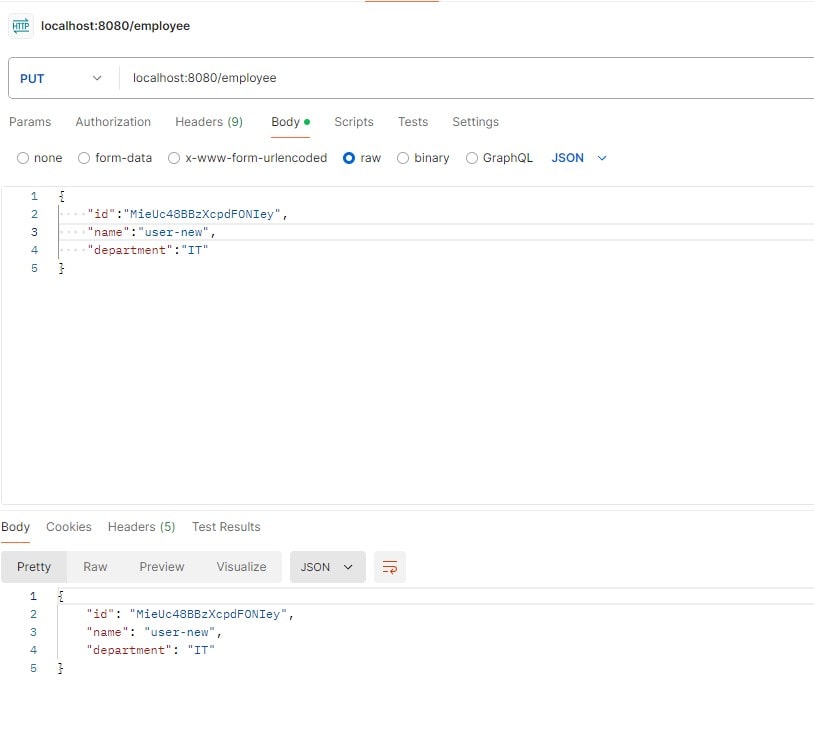Select x-www-form-urlencoded radio option
This screenshot has height=752, width=814.
(x=174, y=158)
